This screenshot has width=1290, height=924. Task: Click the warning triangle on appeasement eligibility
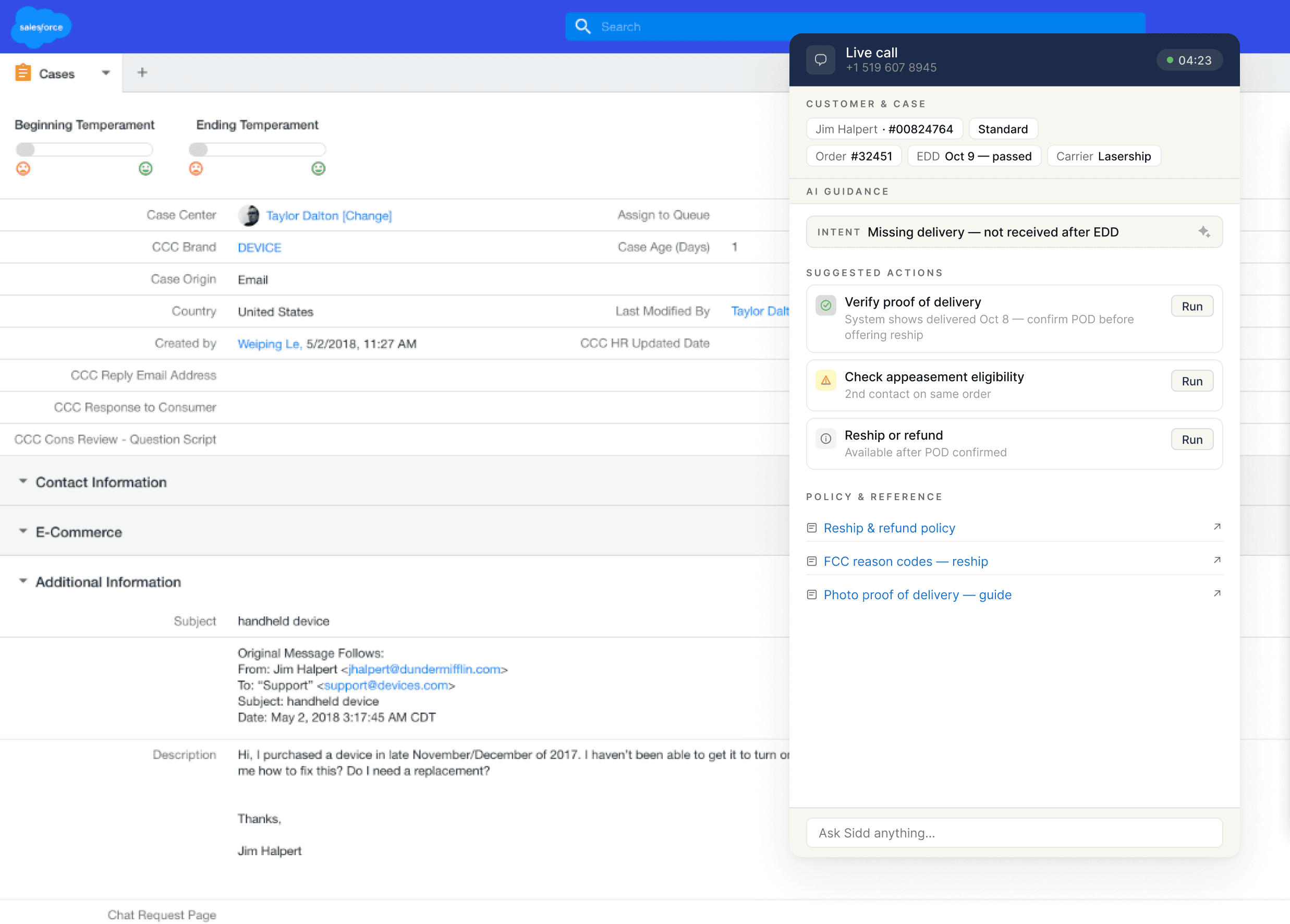[825, 381]
